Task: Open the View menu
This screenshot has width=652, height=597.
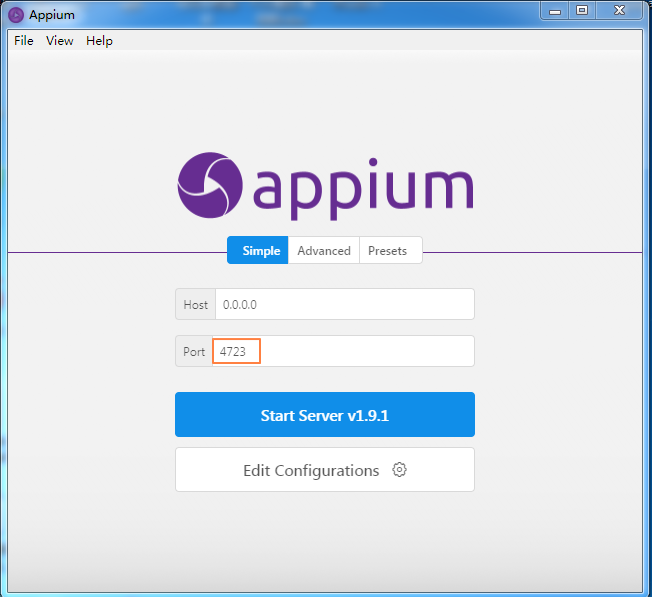Action: click(x=60, y=41)
